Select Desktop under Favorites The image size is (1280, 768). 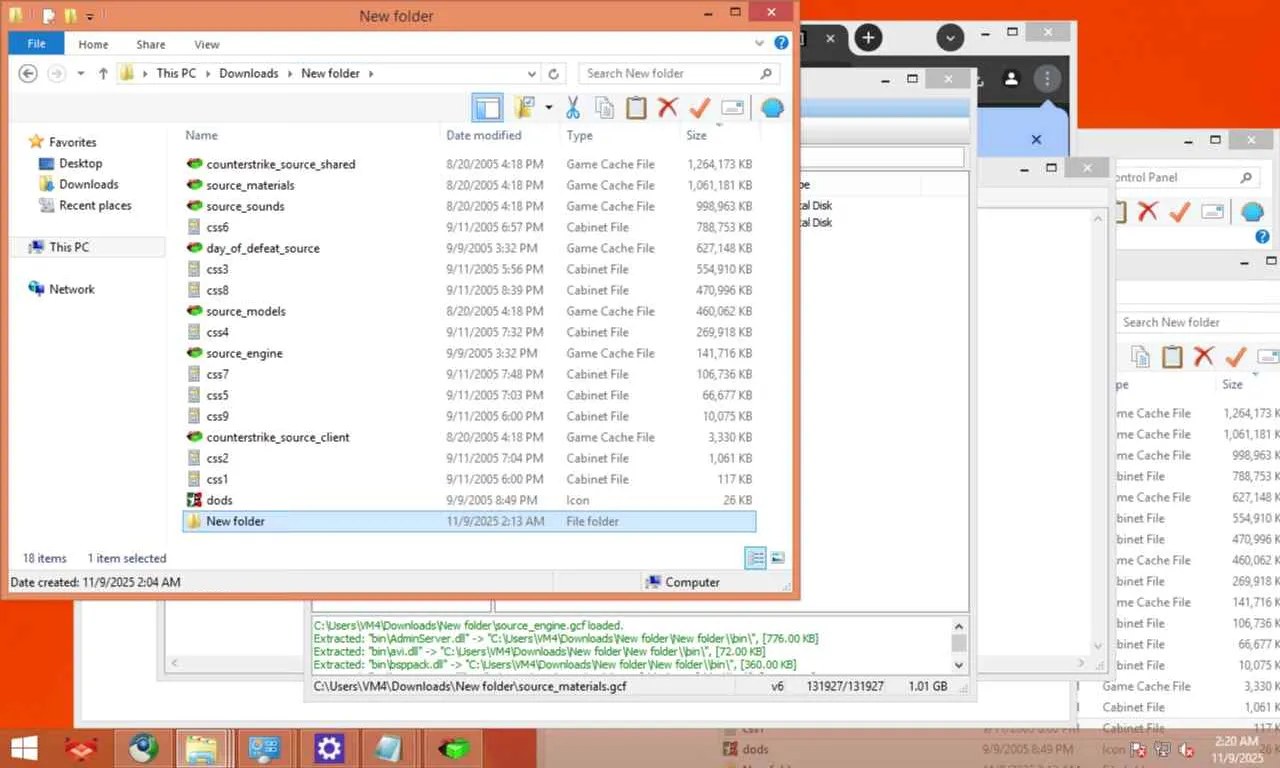pos(80,163)
